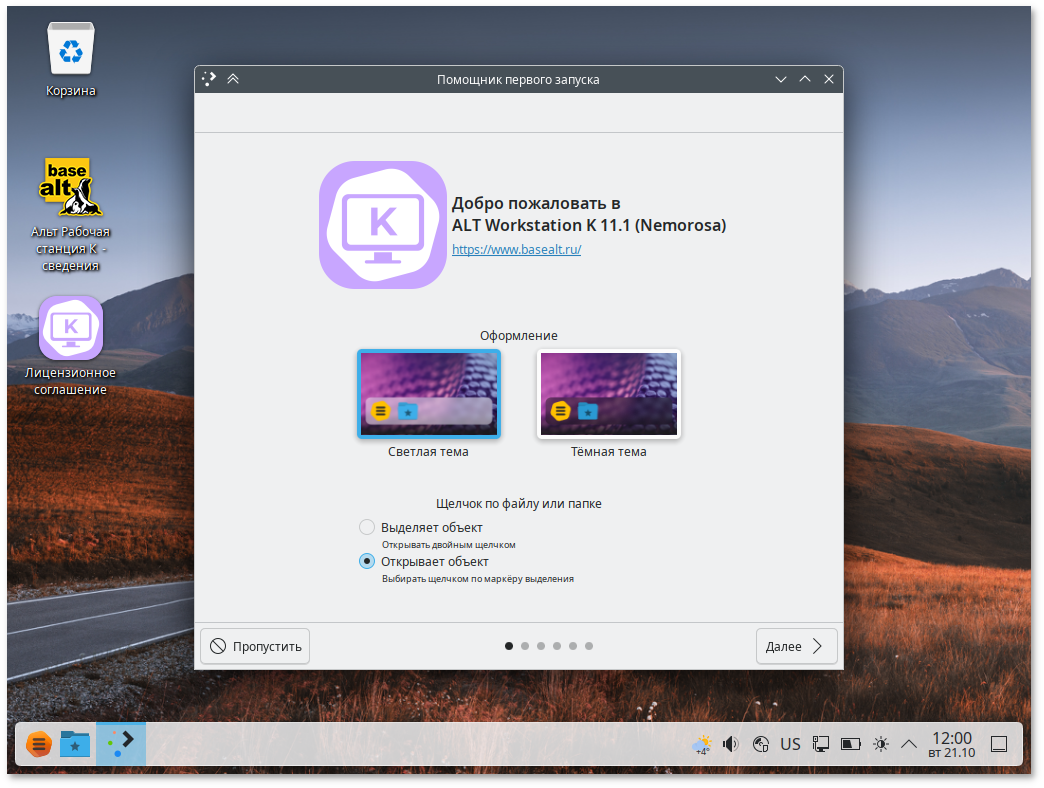Click the clock showing 12:00

point(951,744)
